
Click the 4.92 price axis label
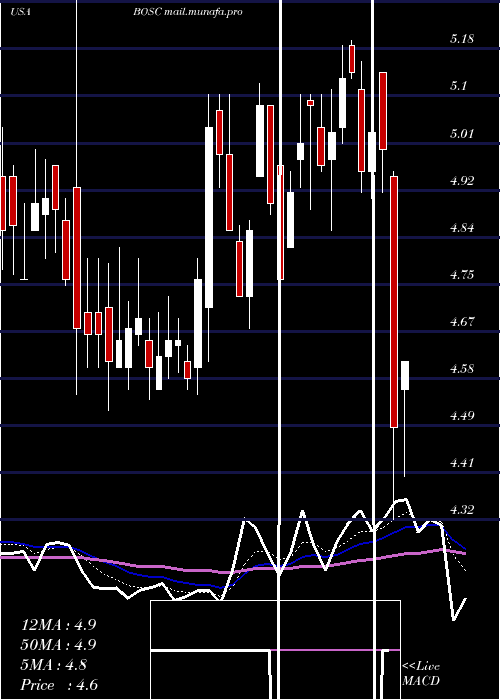click(462, 181)
